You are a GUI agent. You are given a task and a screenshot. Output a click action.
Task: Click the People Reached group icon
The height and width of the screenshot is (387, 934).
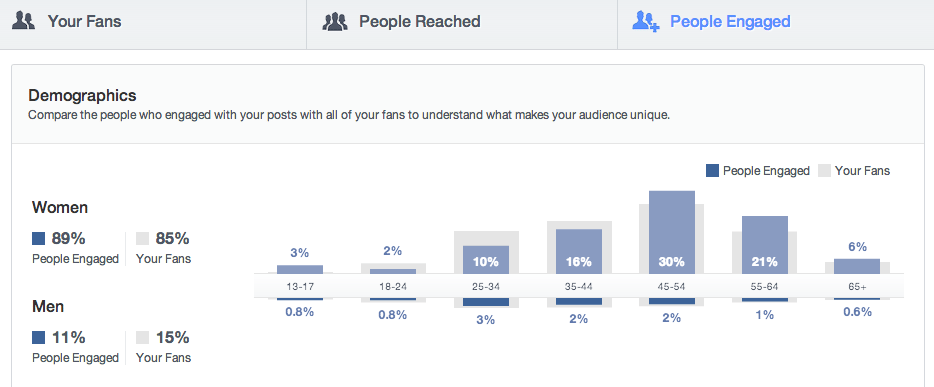pyautogui.click(x=335, y=22)
